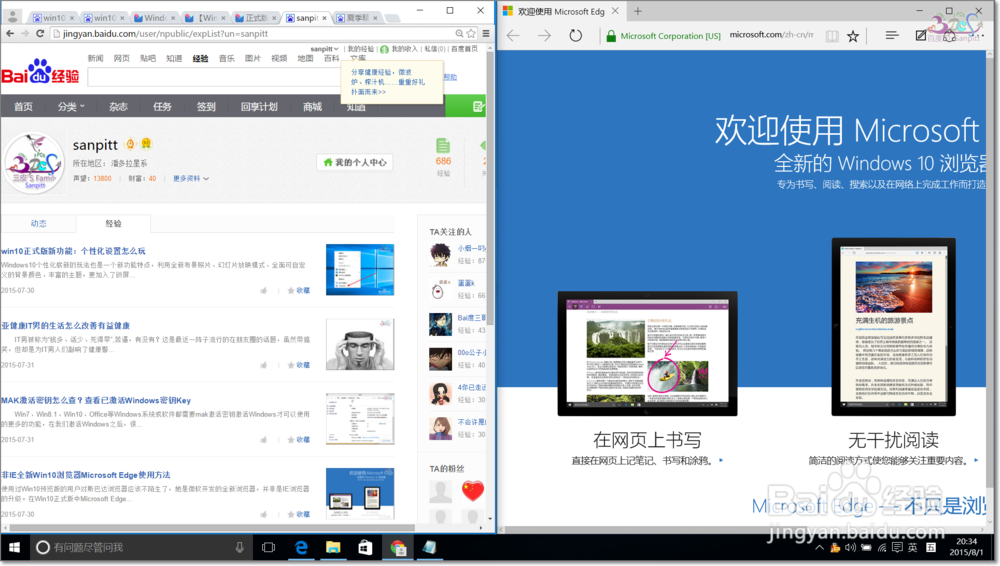Click 网页 link in Baidu top links
This screenshot has height=566, width=1000.
[x=122, y=58]
